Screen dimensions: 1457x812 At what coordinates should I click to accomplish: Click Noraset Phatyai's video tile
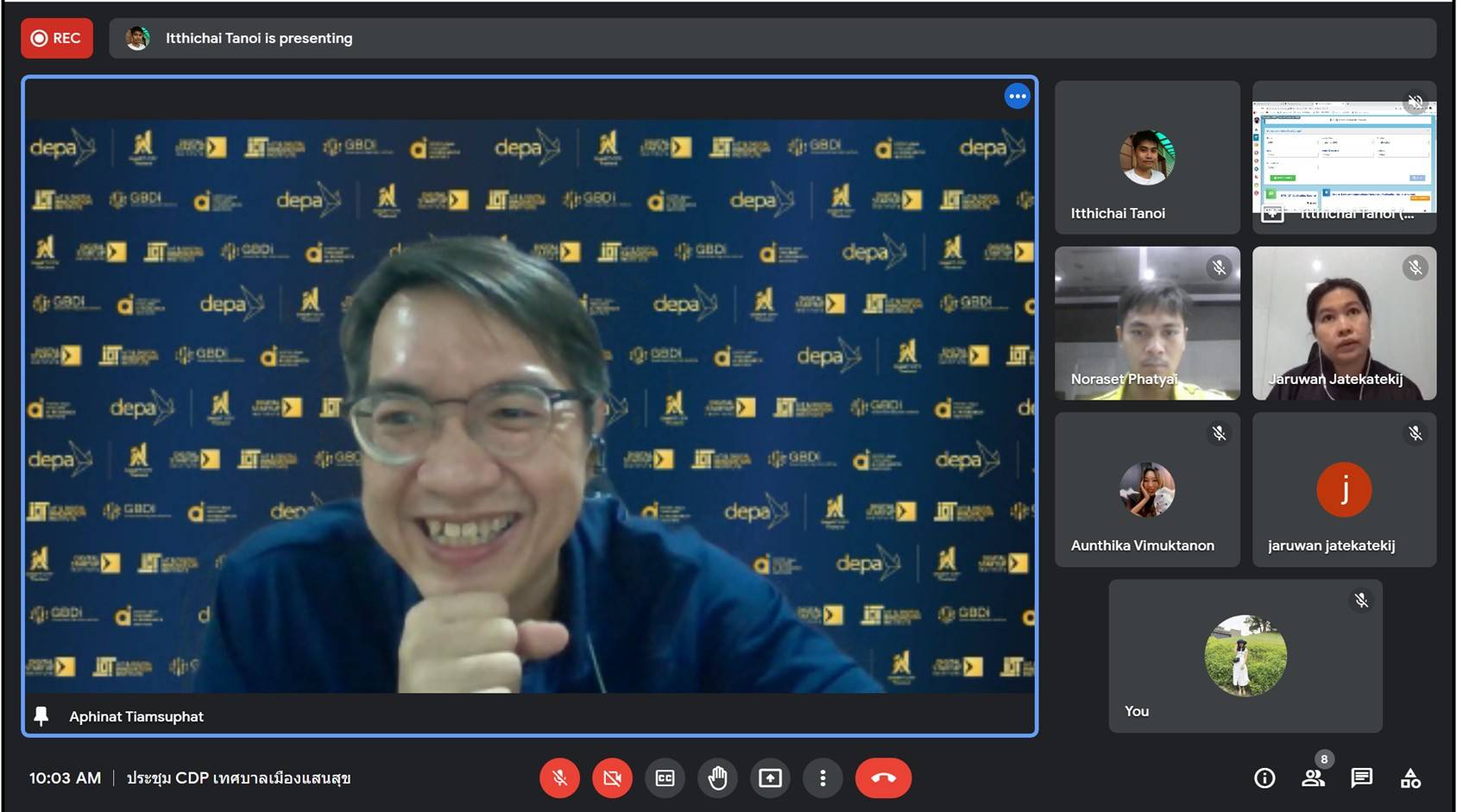point(1147,324)
